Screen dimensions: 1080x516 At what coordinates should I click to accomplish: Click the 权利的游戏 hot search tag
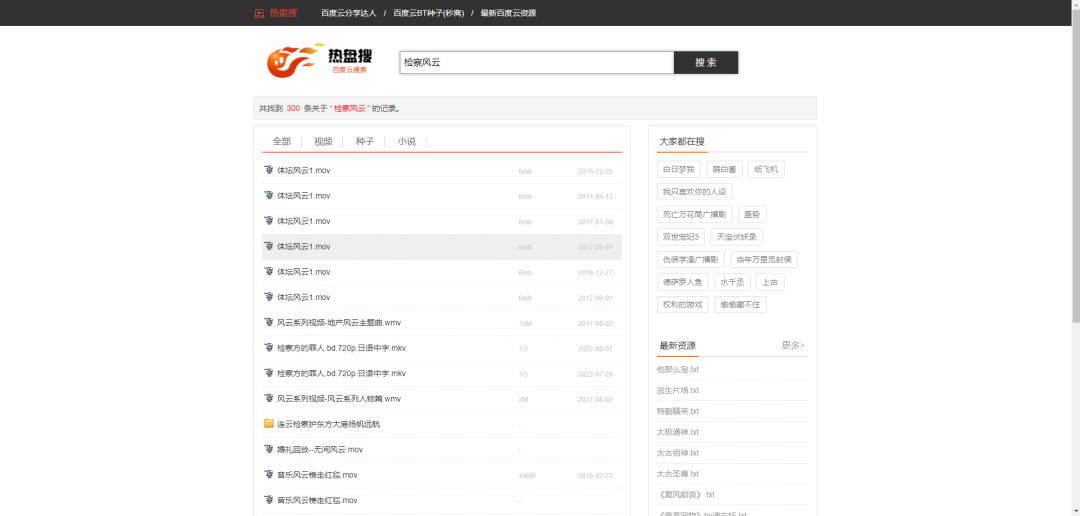(x=683, y=305)
